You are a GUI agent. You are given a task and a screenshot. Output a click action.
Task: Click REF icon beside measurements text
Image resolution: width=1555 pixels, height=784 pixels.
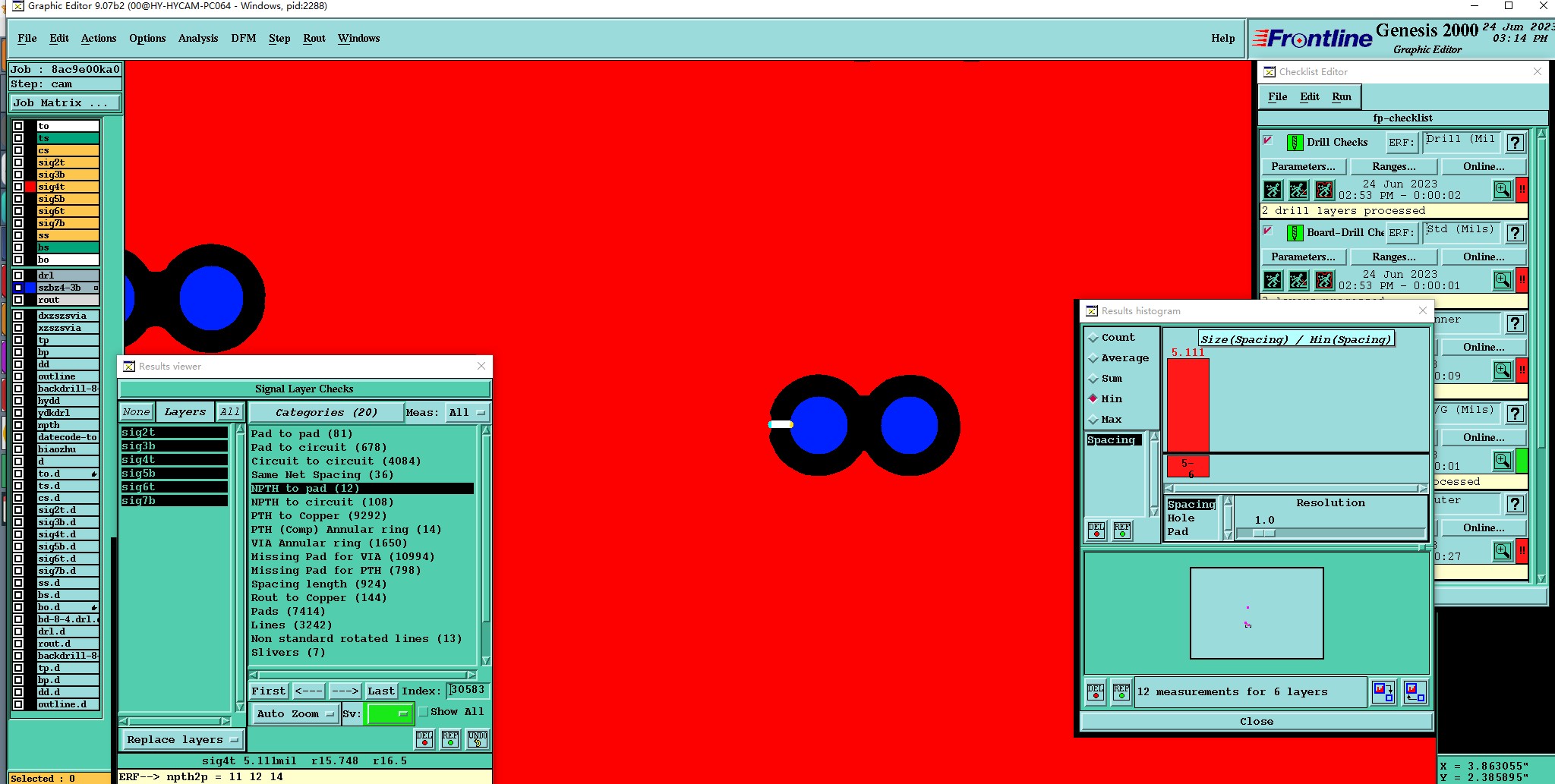[x=1121, y=691]
